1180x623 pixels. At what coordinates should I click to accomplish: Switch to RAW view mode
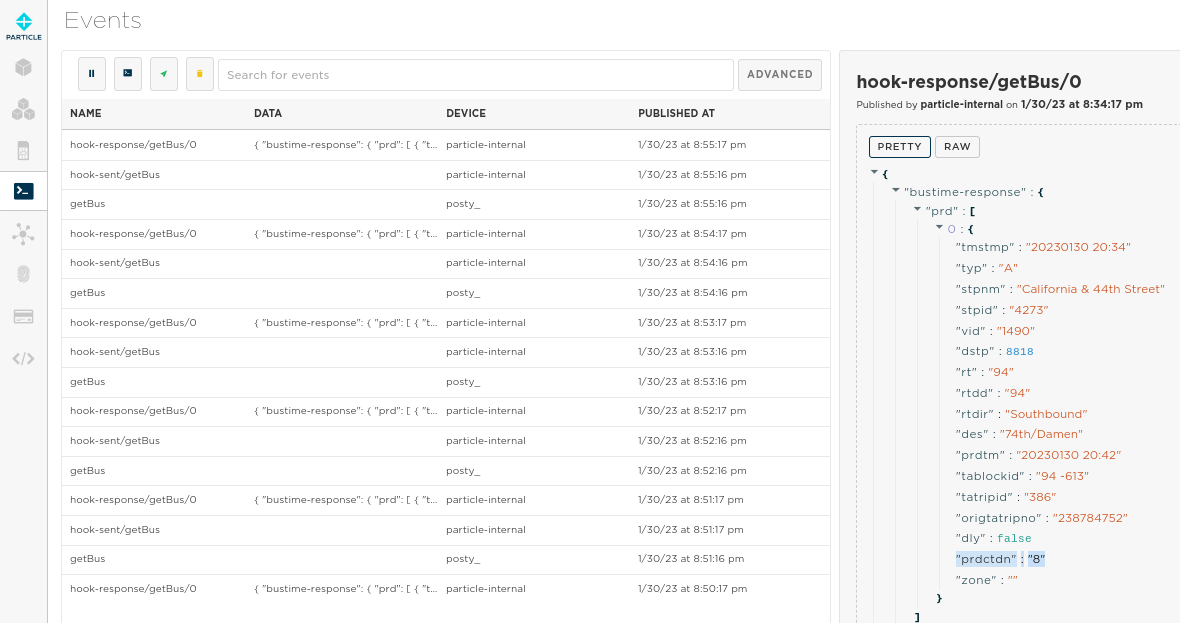pyautogui.click(x=957, y=147)
